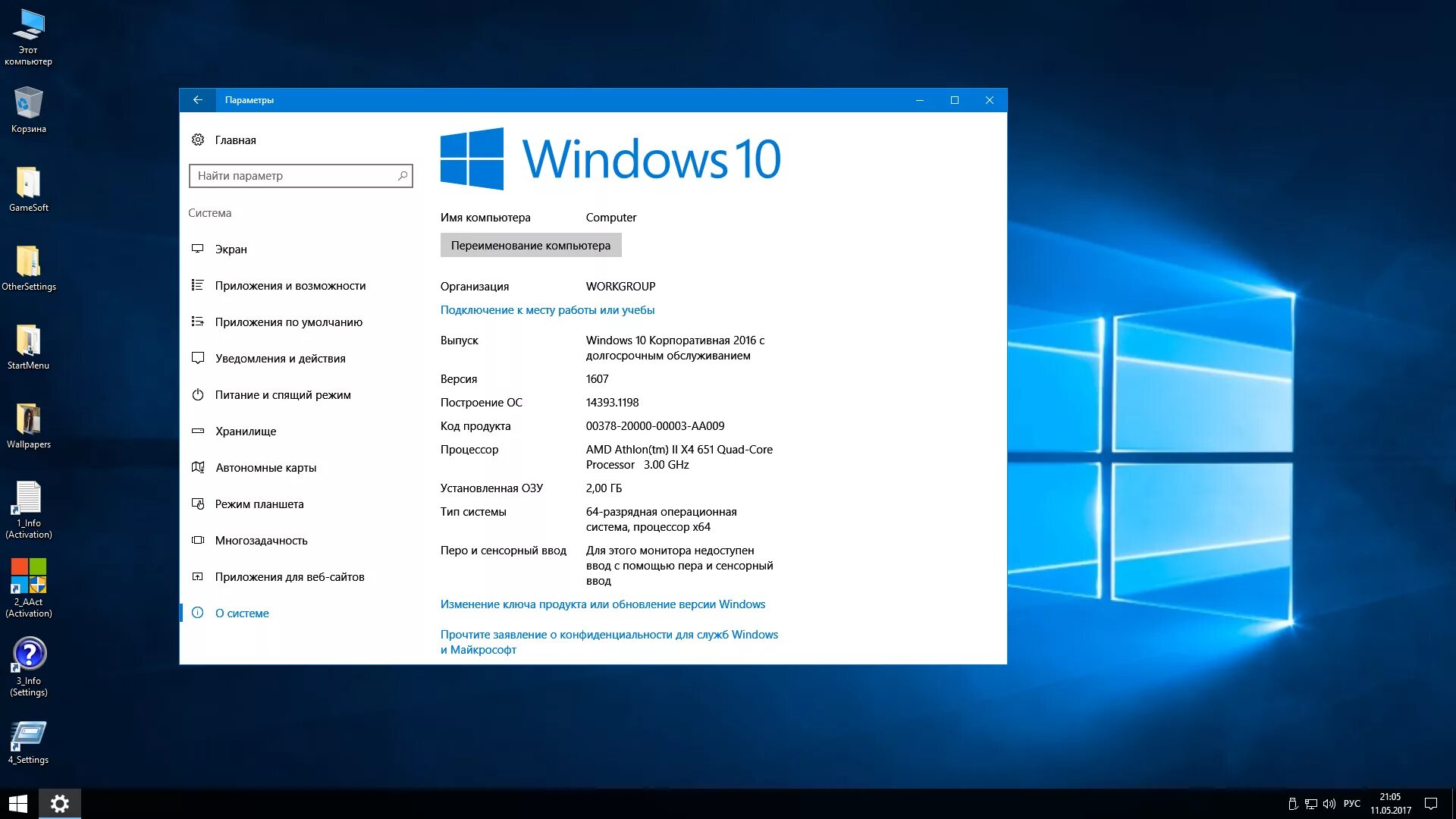Click Изменение ключа продукта link
The height and width of the screenshot is (819, 1456).
click(x=602, y=604)
